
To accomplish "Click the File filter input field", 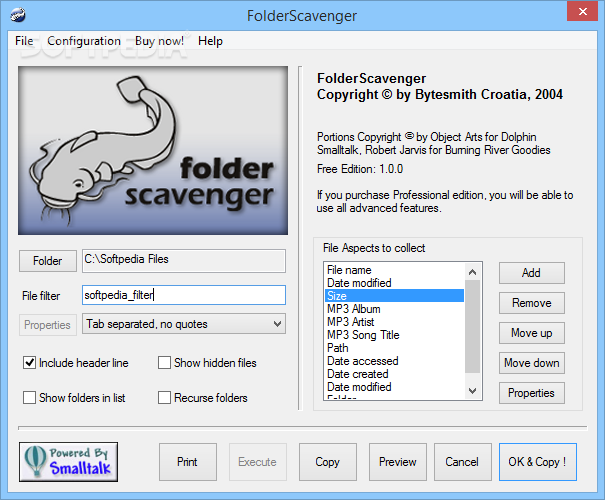I will tap(184, 295).
